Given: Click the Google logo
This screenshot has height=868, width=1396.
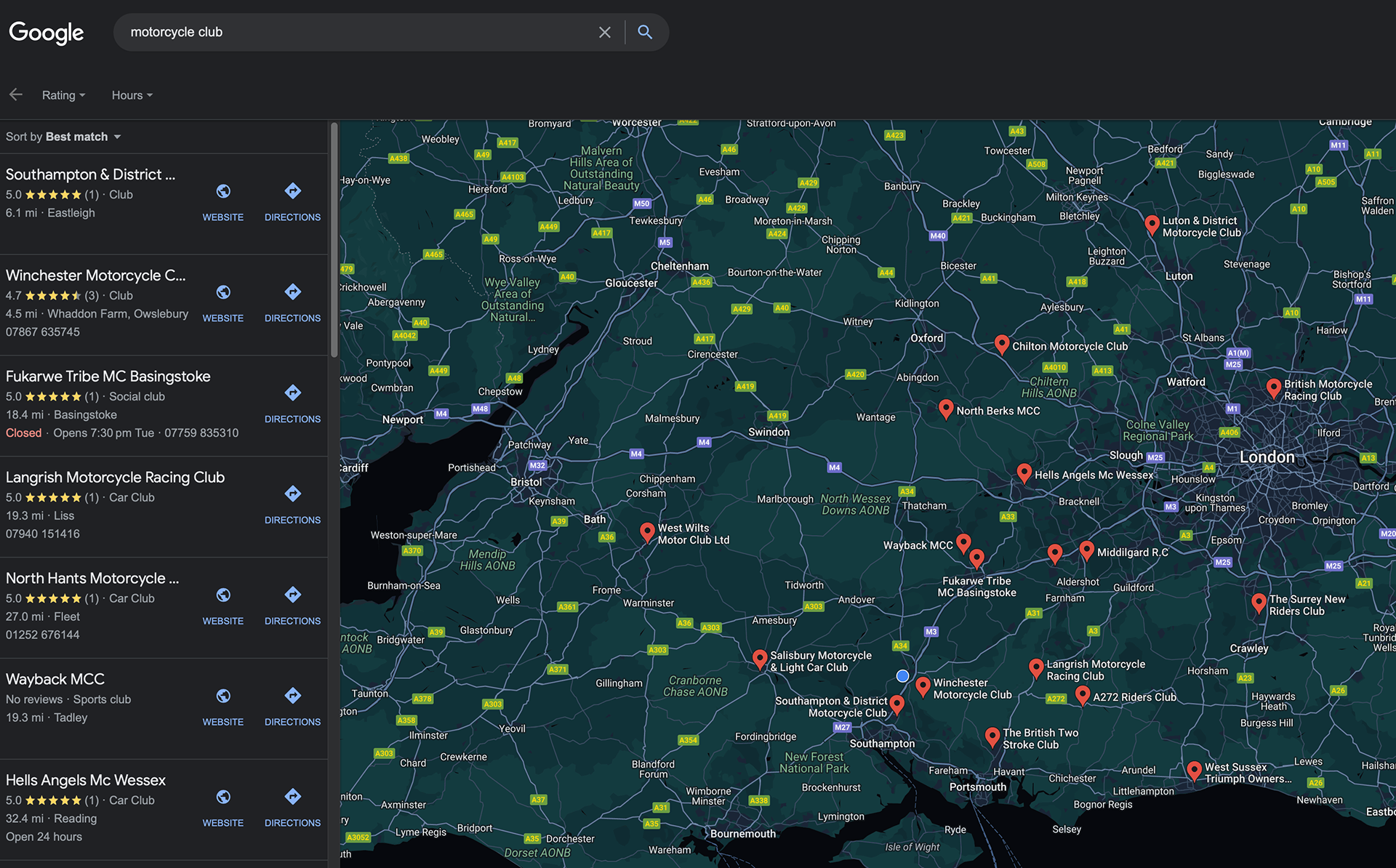Looking at the screenshot, I should tap(47, 32).
